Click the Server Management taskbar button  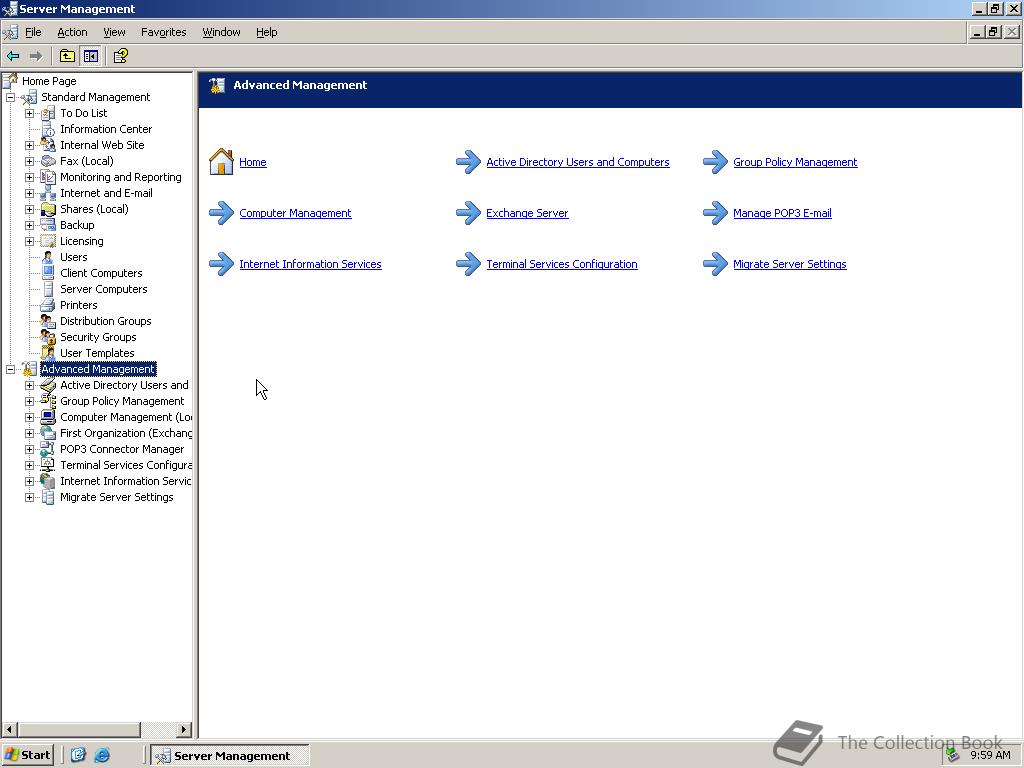pyautogui.click(x=230, y=755)
